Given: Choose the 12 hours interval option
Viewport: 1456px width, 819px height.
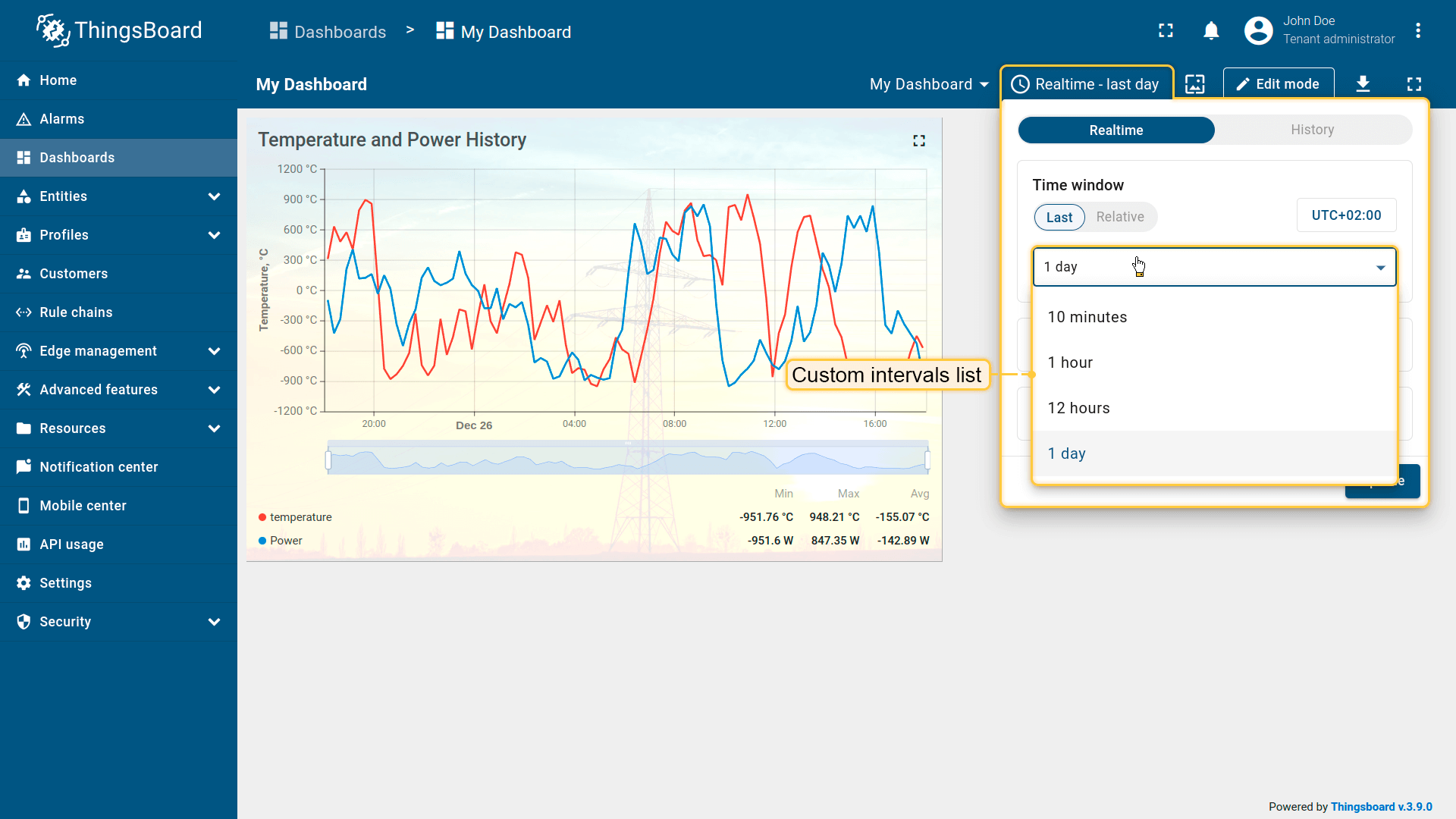Looking at the screenshot, I should point(1078,408).
